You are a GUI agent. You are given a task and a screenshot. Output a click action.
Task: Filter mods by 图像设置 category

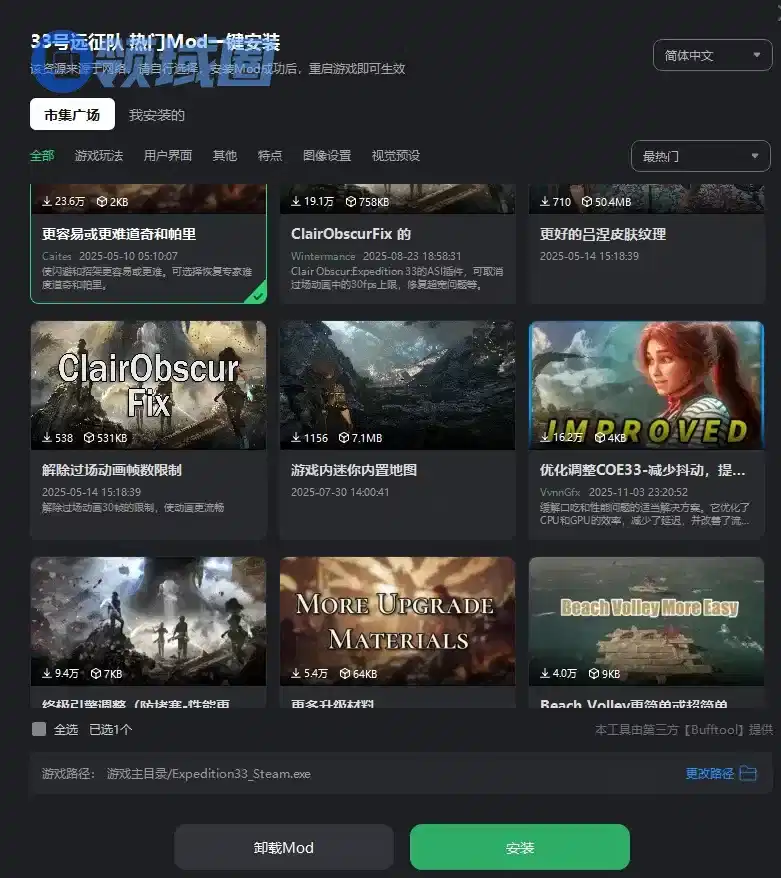[327, 156]
